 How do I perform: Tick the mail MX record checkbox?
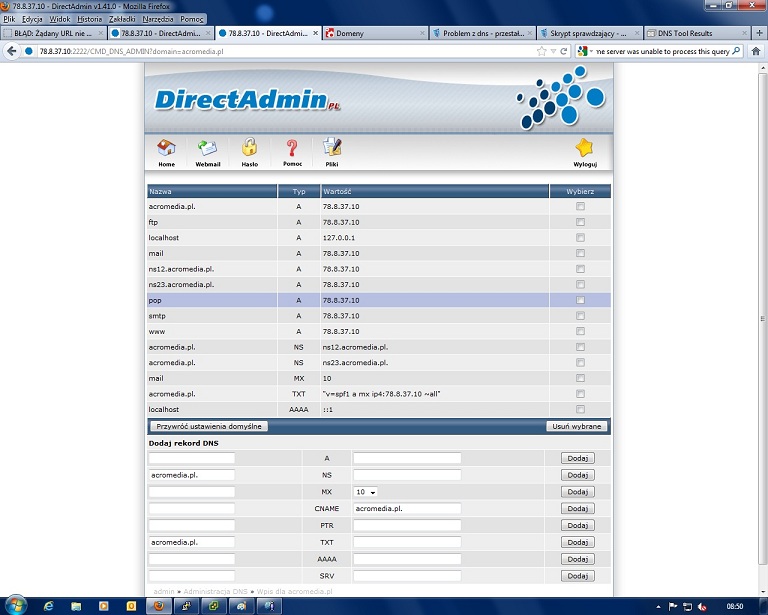coord(580,378)
